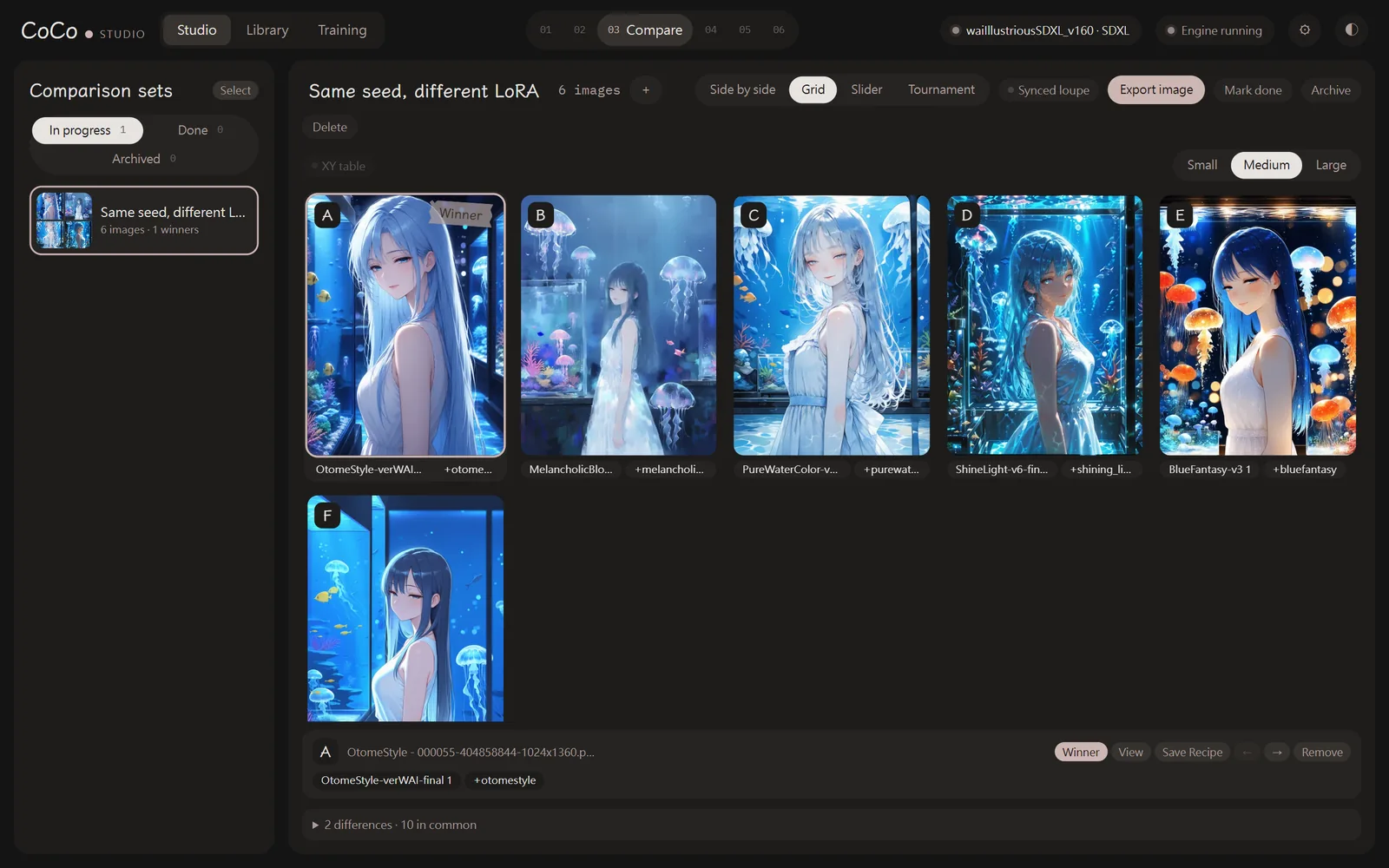Image resolution: width=1389 pixels, height=868 pixels.
Task: Open the Same seed, different LoRA set
Action: click(x=144, y=220)
